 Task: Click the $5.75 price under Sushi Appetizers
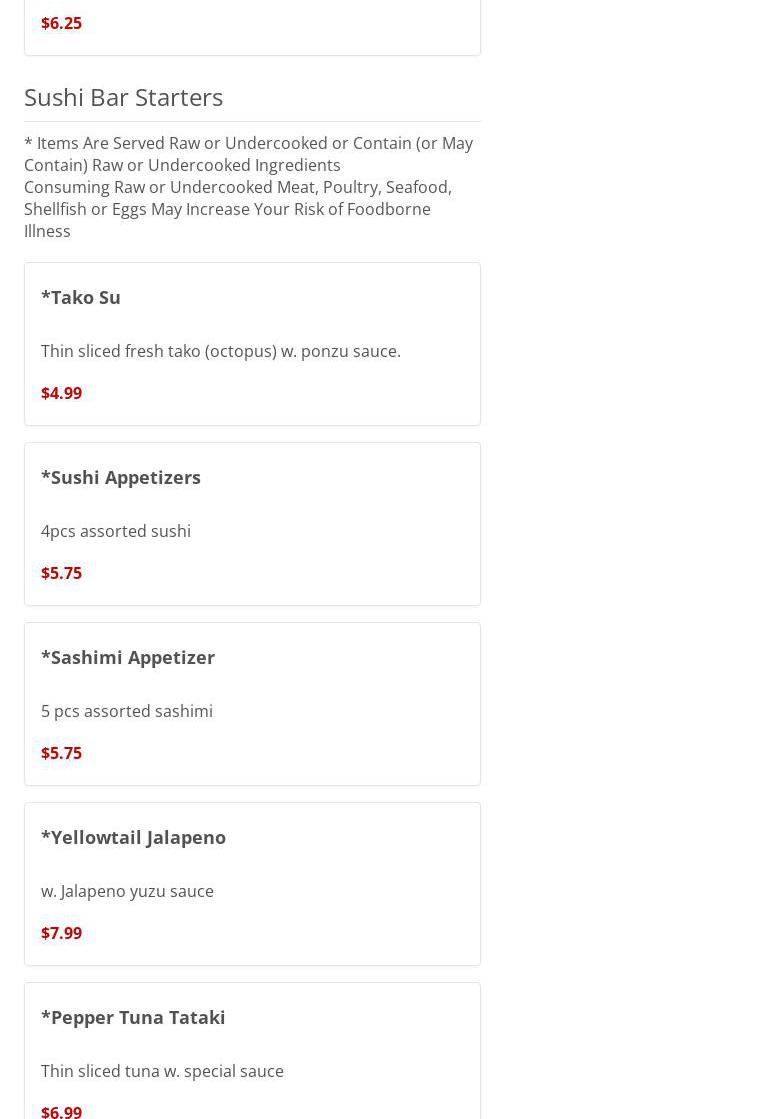[x=61, y=573]
